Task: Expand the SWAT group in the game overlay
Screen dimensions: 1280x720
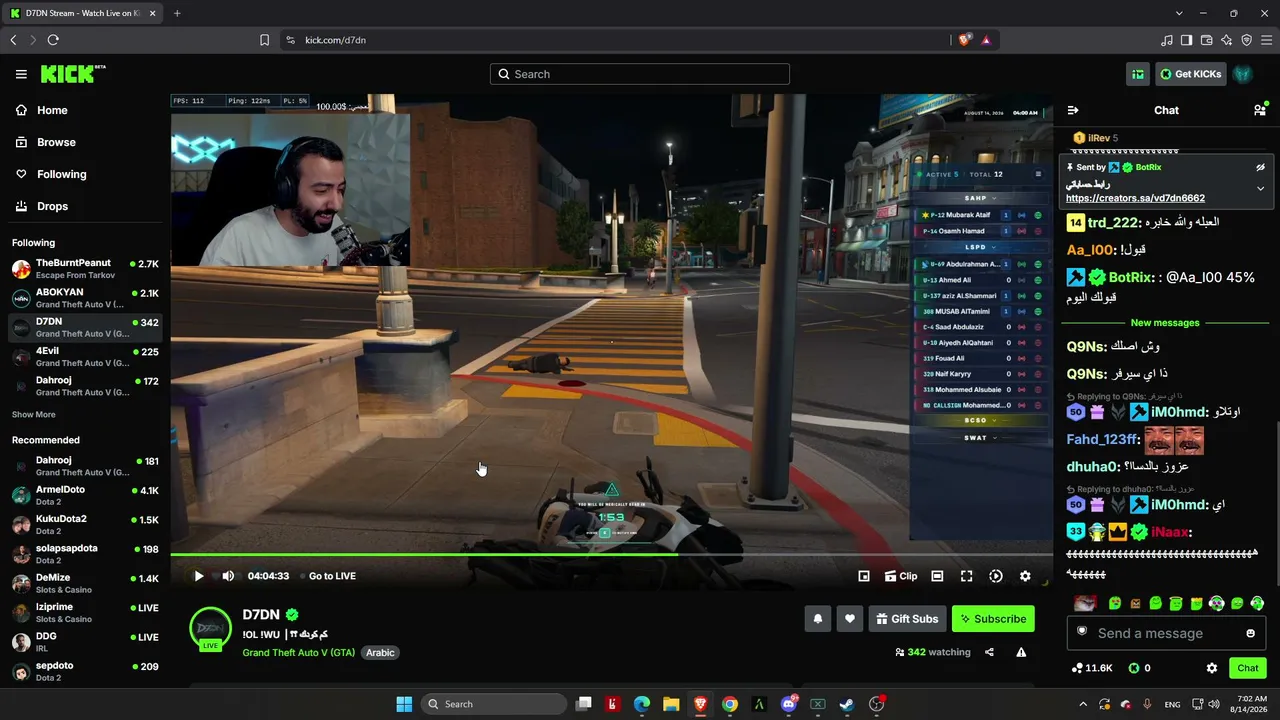Action: 978,438
